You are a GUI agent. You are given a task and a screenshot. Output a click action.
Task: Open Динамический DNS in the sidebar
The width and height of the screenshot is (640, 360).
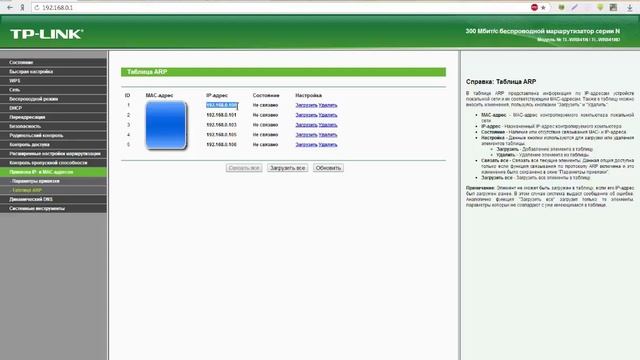(x=53, y=199)
